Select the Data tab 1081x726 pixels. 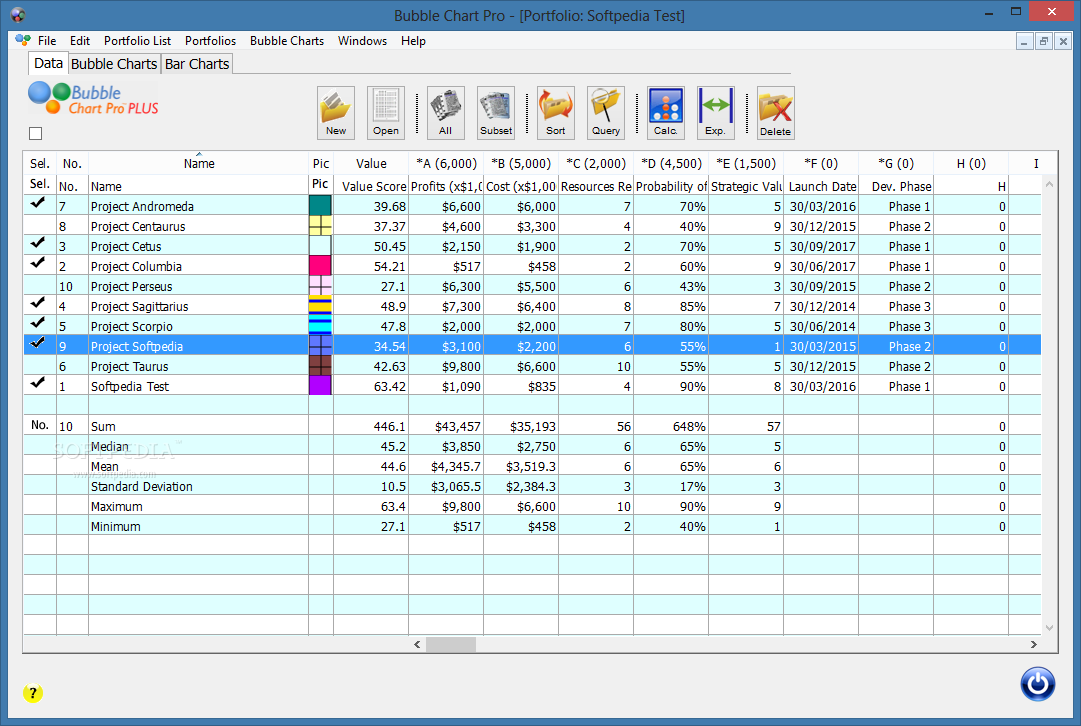pyautogui.click(x=48, y=63)
